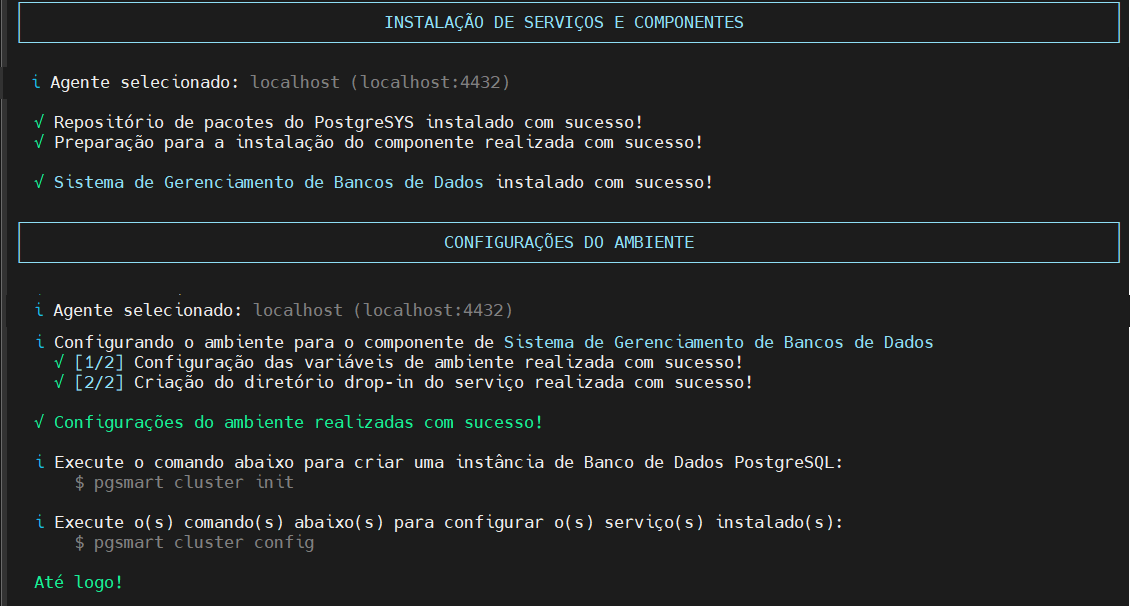This screenshot has height=606, width=1130.
Task: Click the header 'CONFIGURAÇÕES DO AMBIENTE'
Action: [x=569, y=242]
